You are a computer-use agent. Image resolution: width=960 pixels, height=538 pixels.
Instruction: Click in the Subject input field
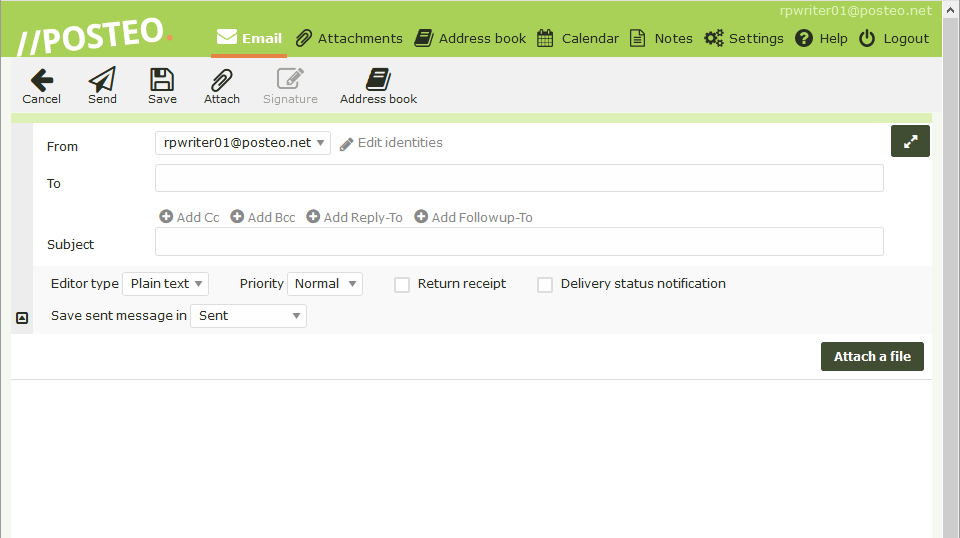coord(519,242)
